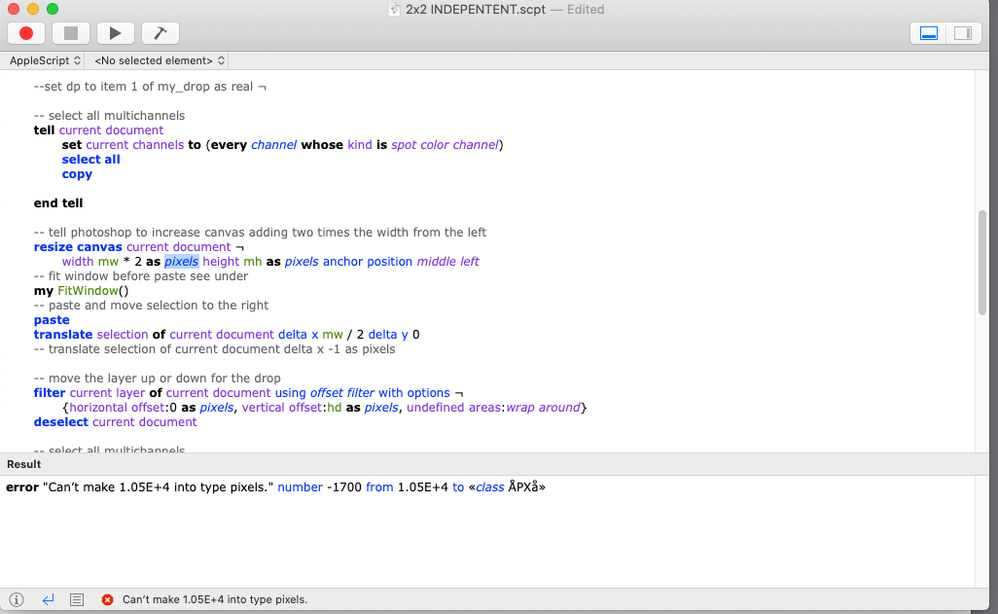Screen dimensions: 998x614
Task: Click the Stop script icon
Action: click(x=70, y=33)
